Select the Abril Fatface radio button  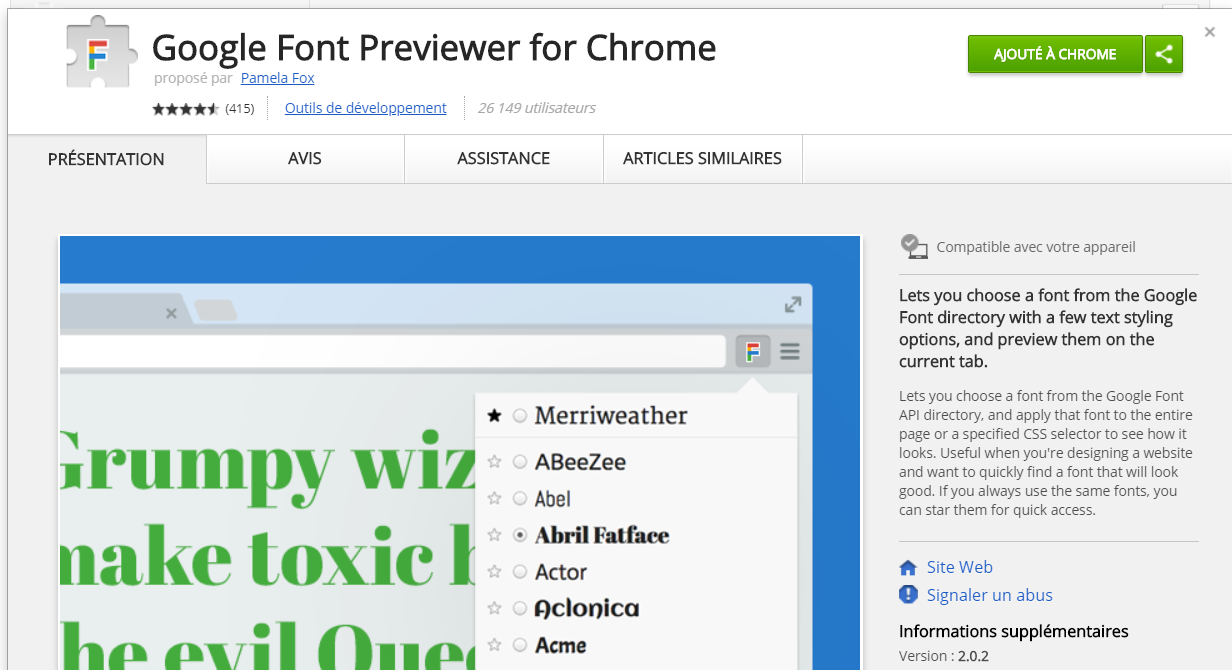520,535
